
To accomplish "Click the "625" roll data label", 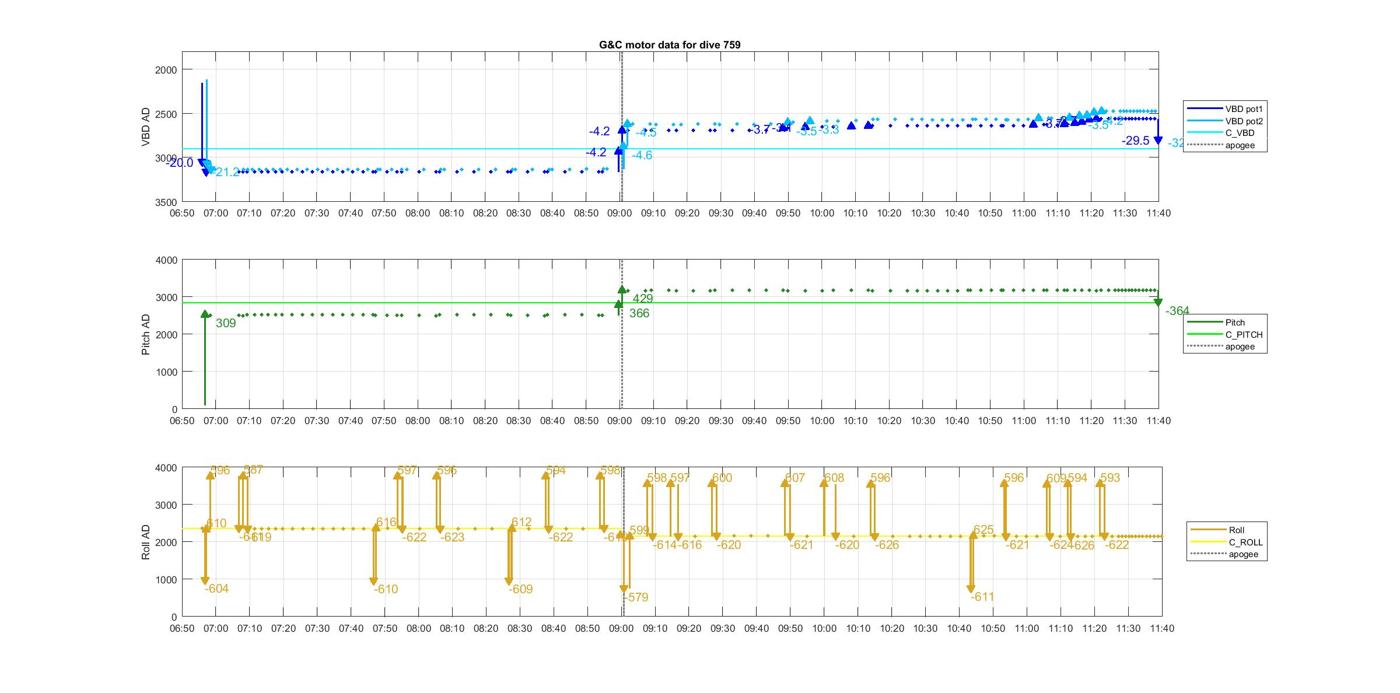I will click(x=984, y=530).
